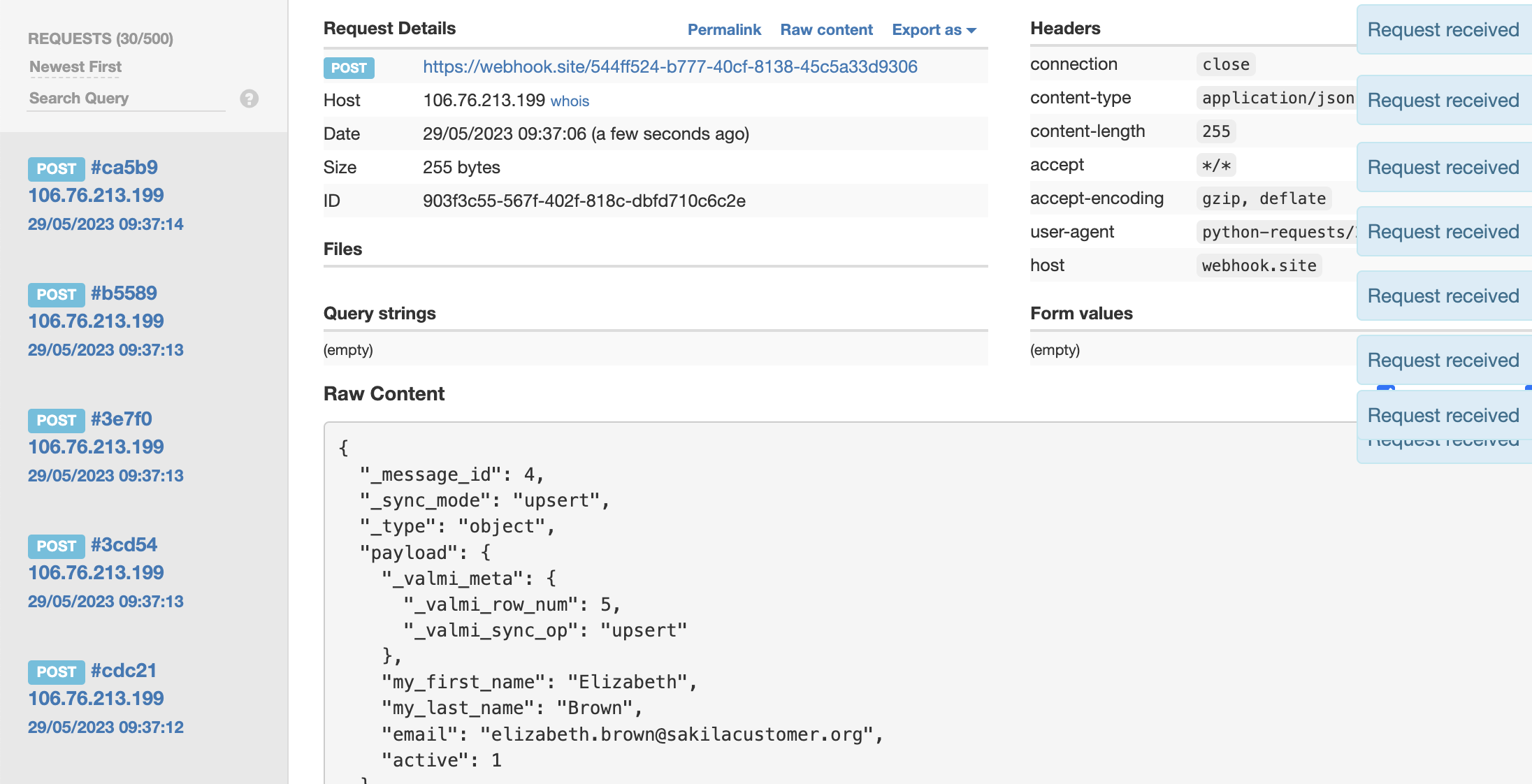This screenshot has height=784, width=1532.
Task: Dismiss the topmost Request received notification
Action: [x=1443, y=29]
